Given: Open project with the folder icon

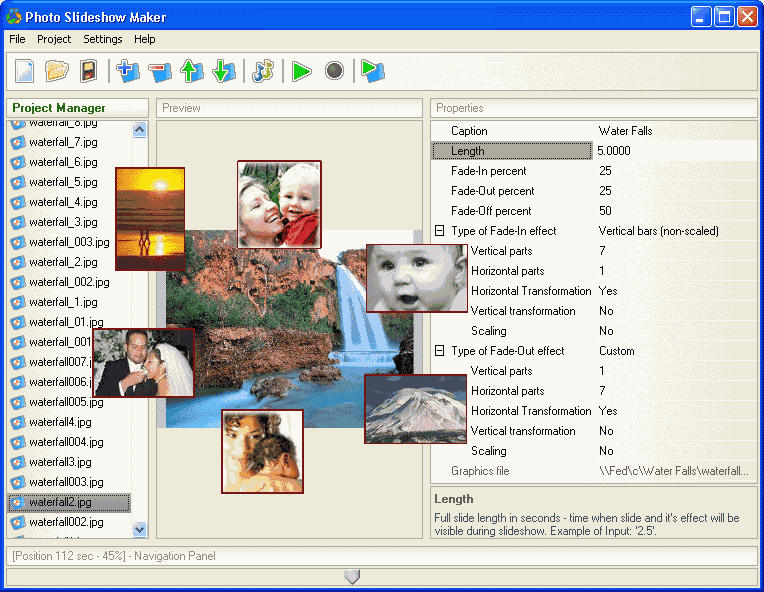Looking at the screenshot, I should click(57, 71).
